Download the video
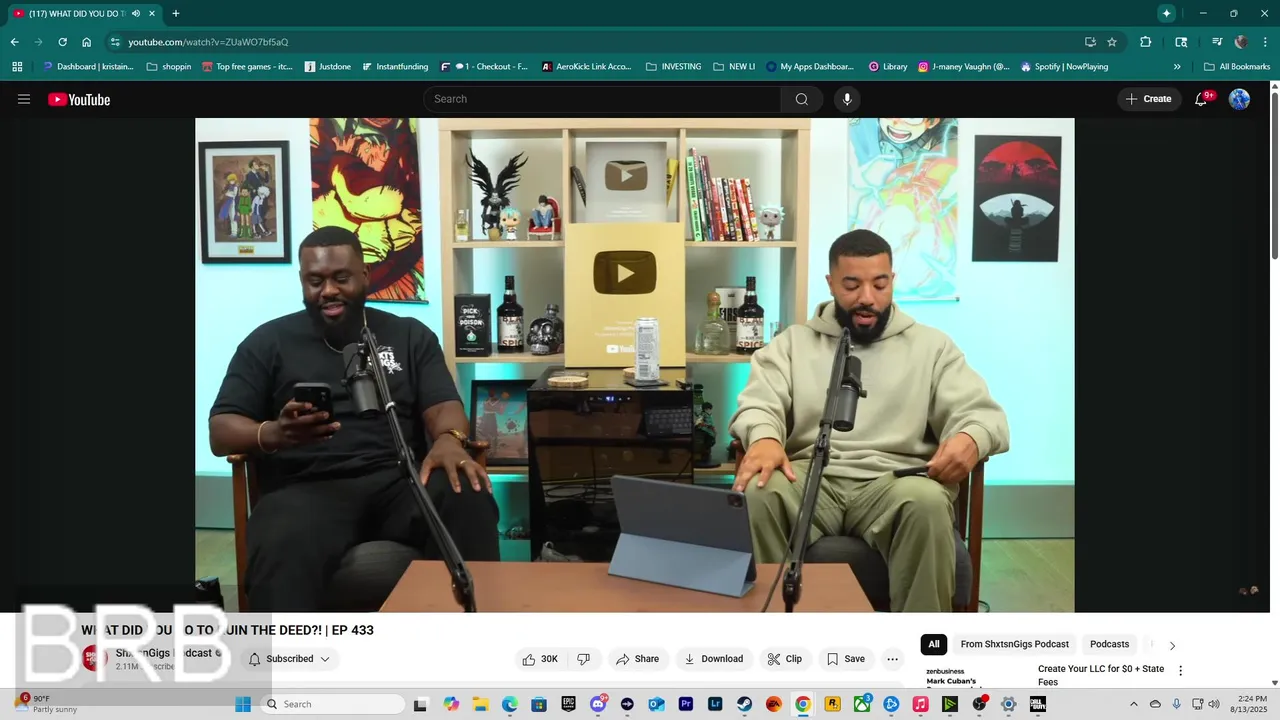Screen dimensions: 1280x720 (x=713, y=659)
